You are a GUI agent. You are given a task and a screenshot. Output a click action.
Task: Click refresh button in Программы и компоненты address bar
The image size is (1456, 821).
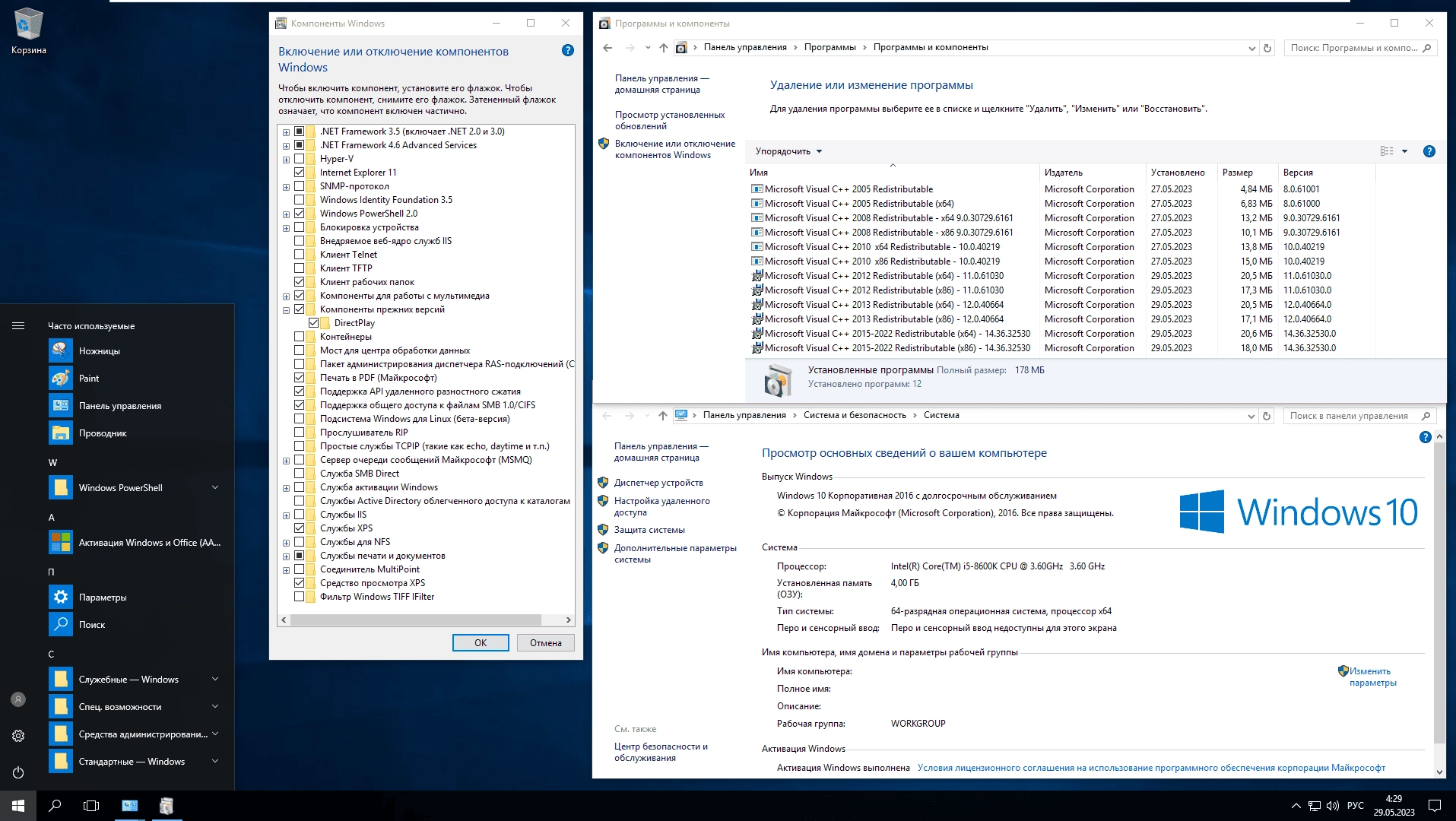1267,48
